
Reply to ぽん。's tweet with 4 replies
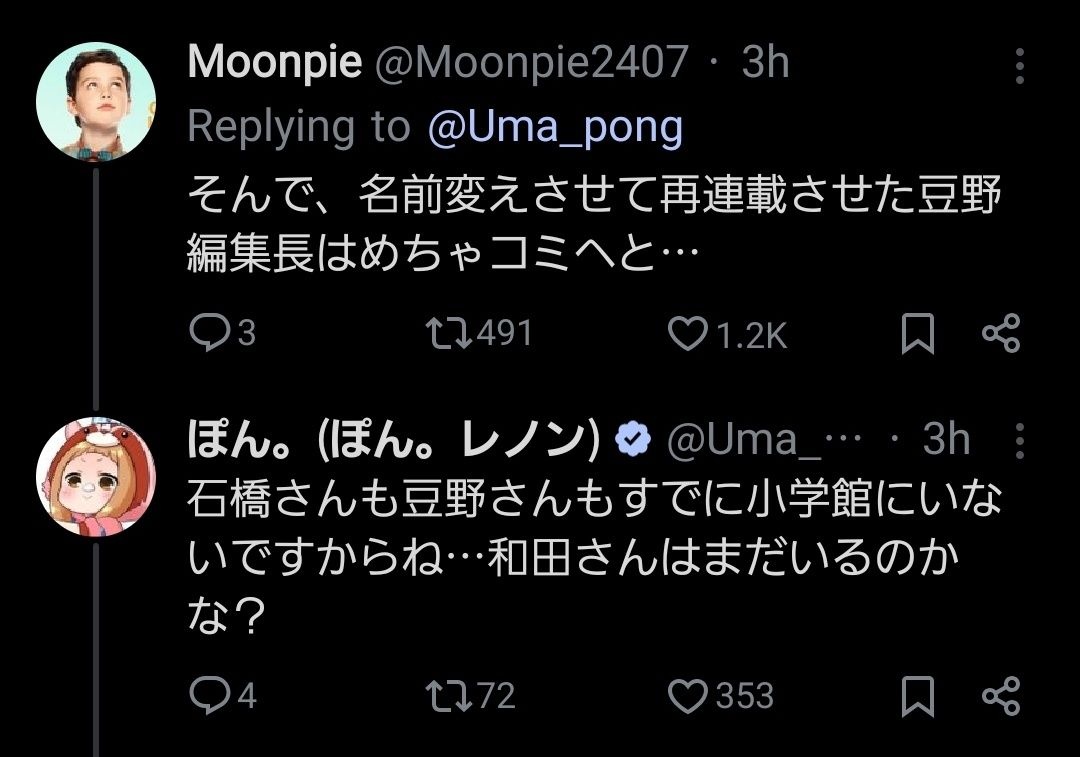pos(208,695)
